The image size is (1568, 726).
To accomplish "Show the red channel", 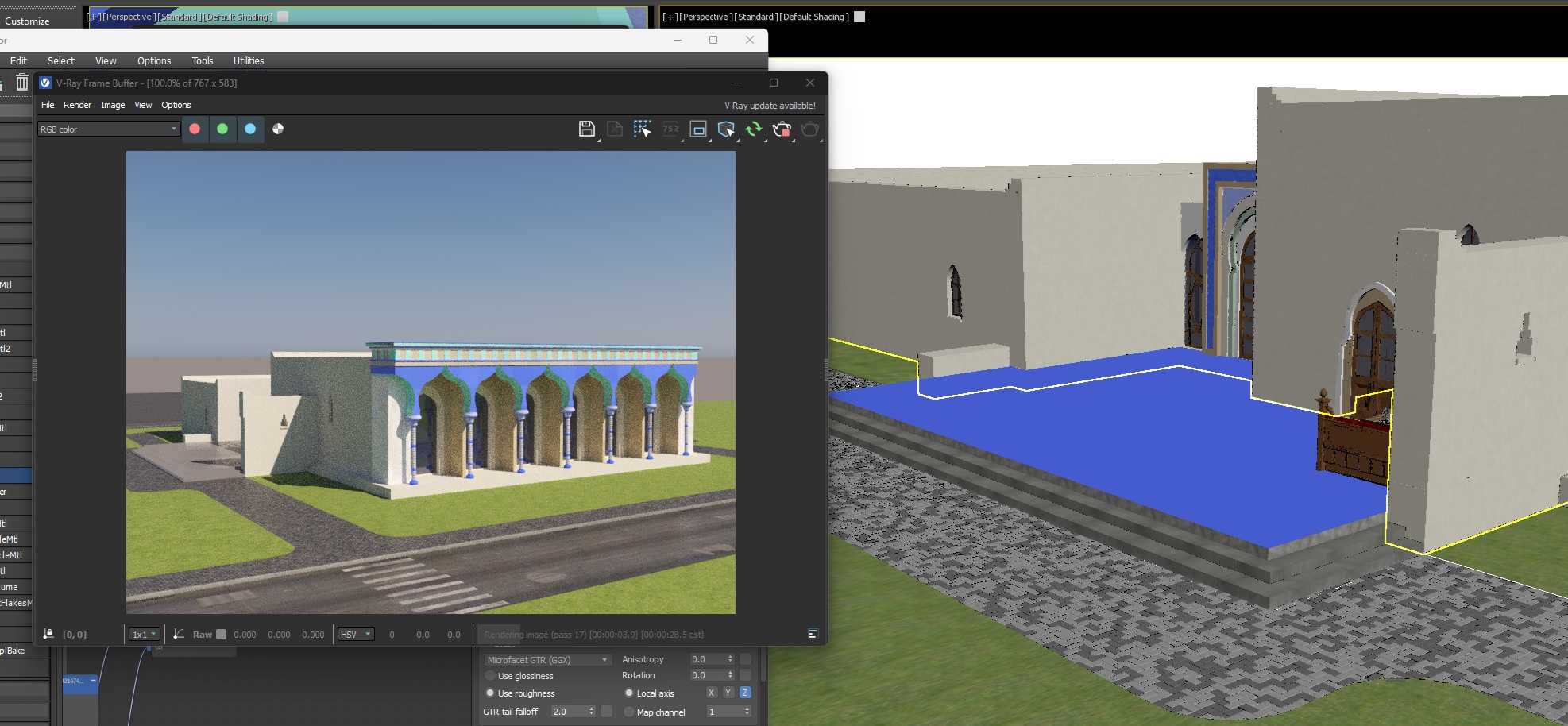I will 195,129.
